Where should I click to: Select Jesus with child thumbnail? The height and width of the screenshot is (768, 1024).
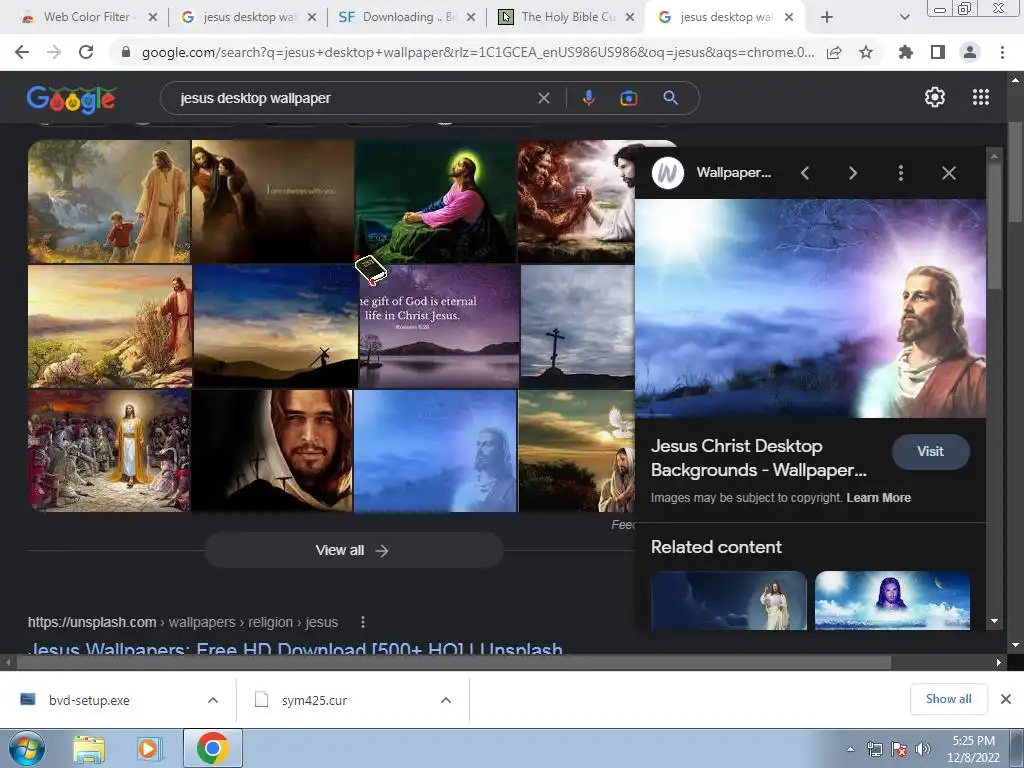(109, 201)
